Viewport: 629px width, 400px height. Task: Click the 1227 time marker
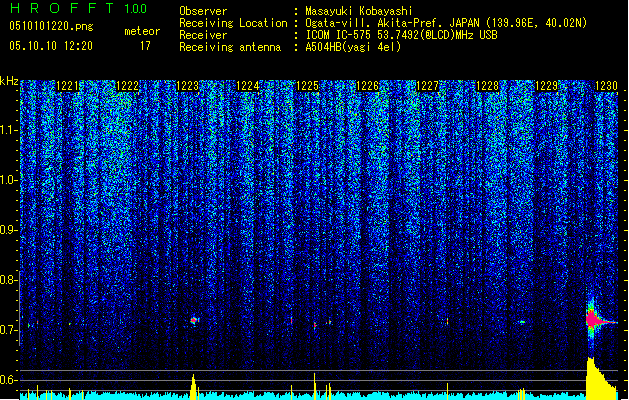[428, 86]
